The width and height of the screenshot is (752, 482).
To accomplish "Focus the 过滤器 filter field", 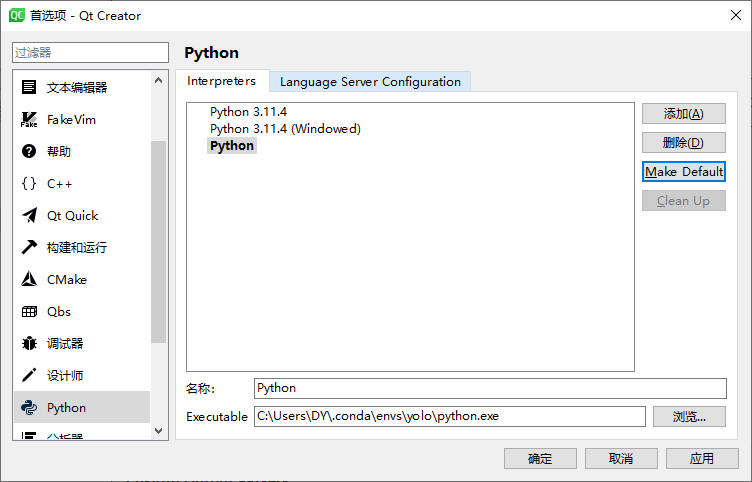I will (x=90, y=52).
